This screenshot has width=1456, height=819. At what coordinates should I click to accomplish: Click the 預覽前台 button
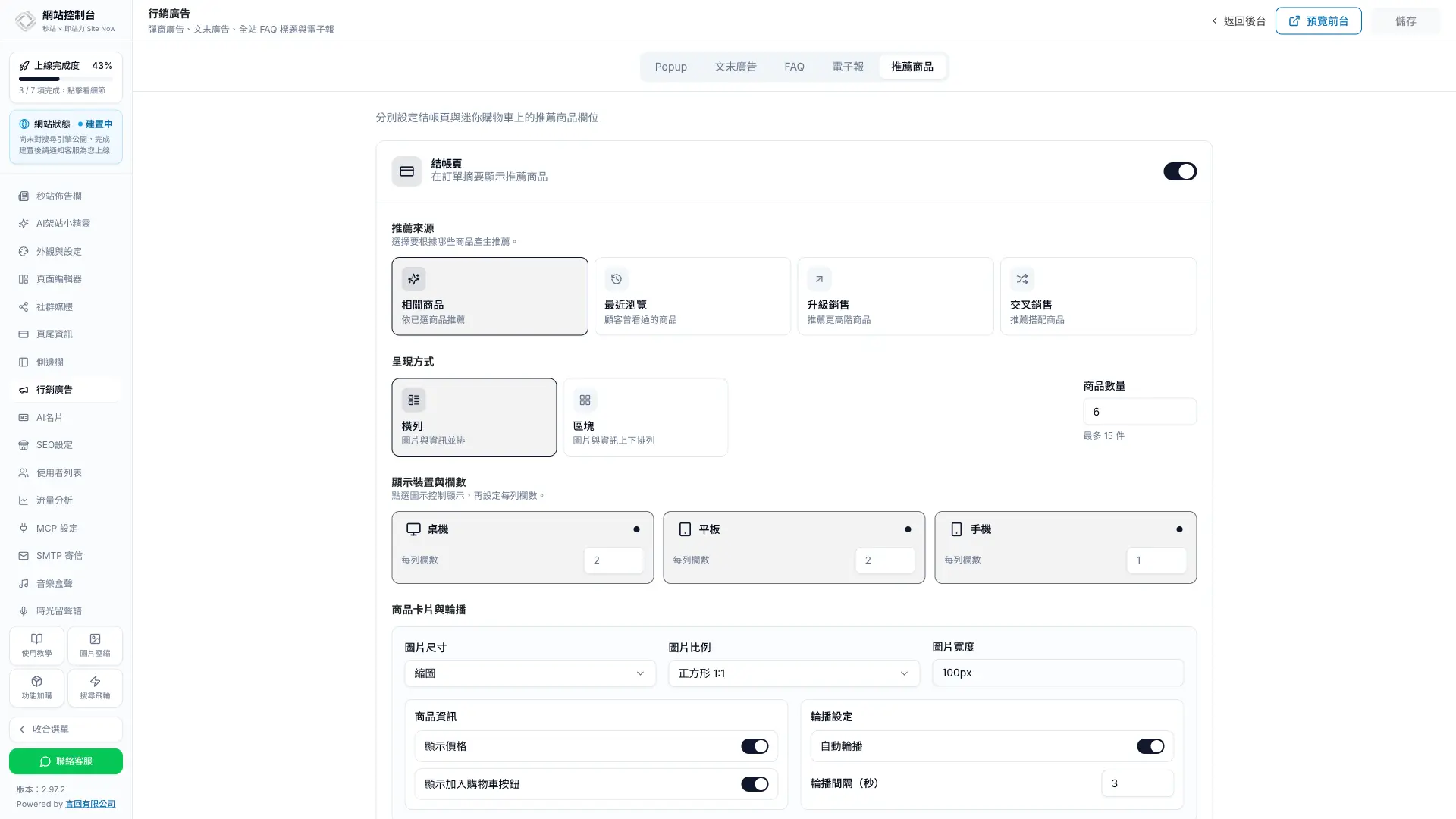[1318, 21]
